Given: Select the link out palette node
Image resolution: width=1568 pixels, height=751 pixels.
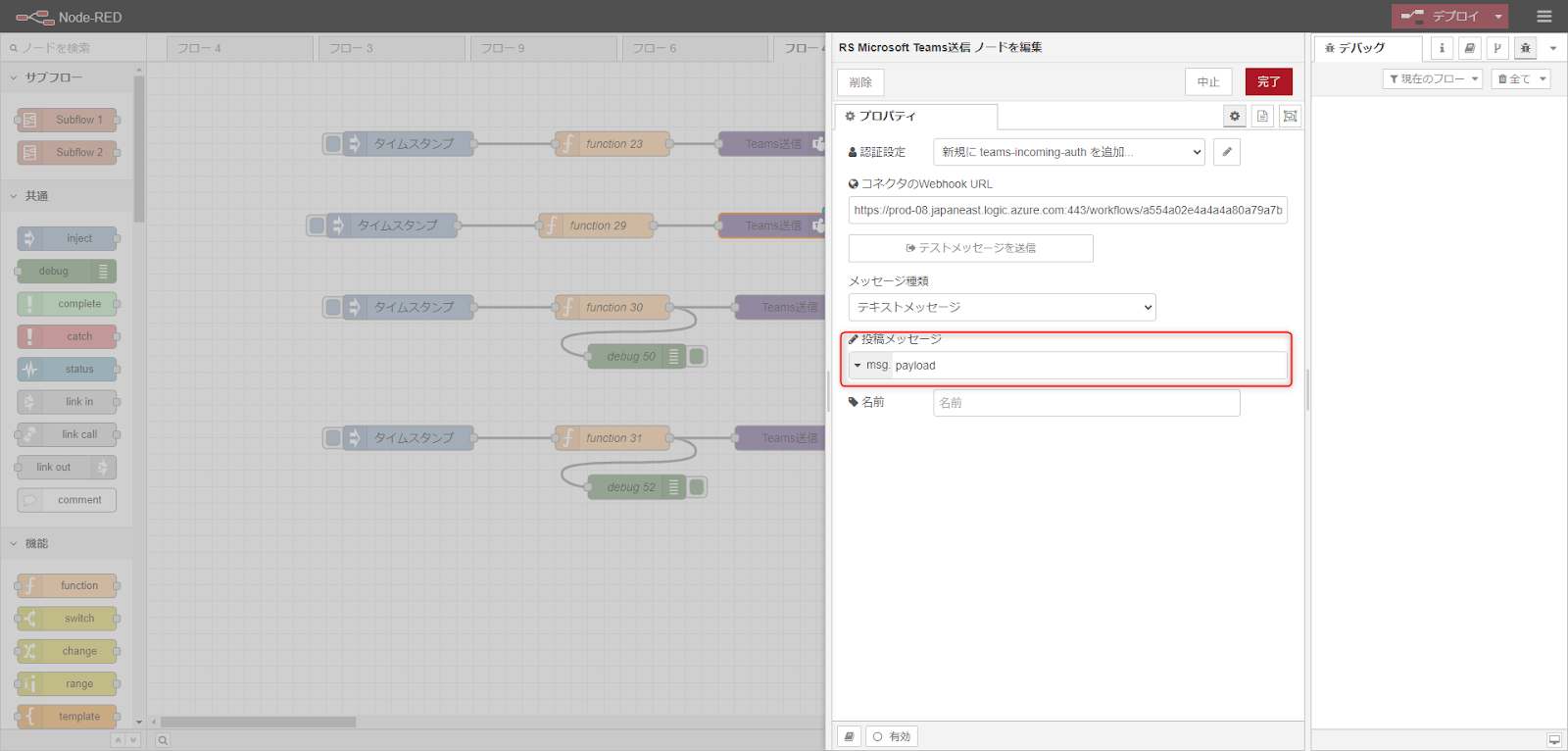Looking at the screenshot, I should [x=68, y=468].
